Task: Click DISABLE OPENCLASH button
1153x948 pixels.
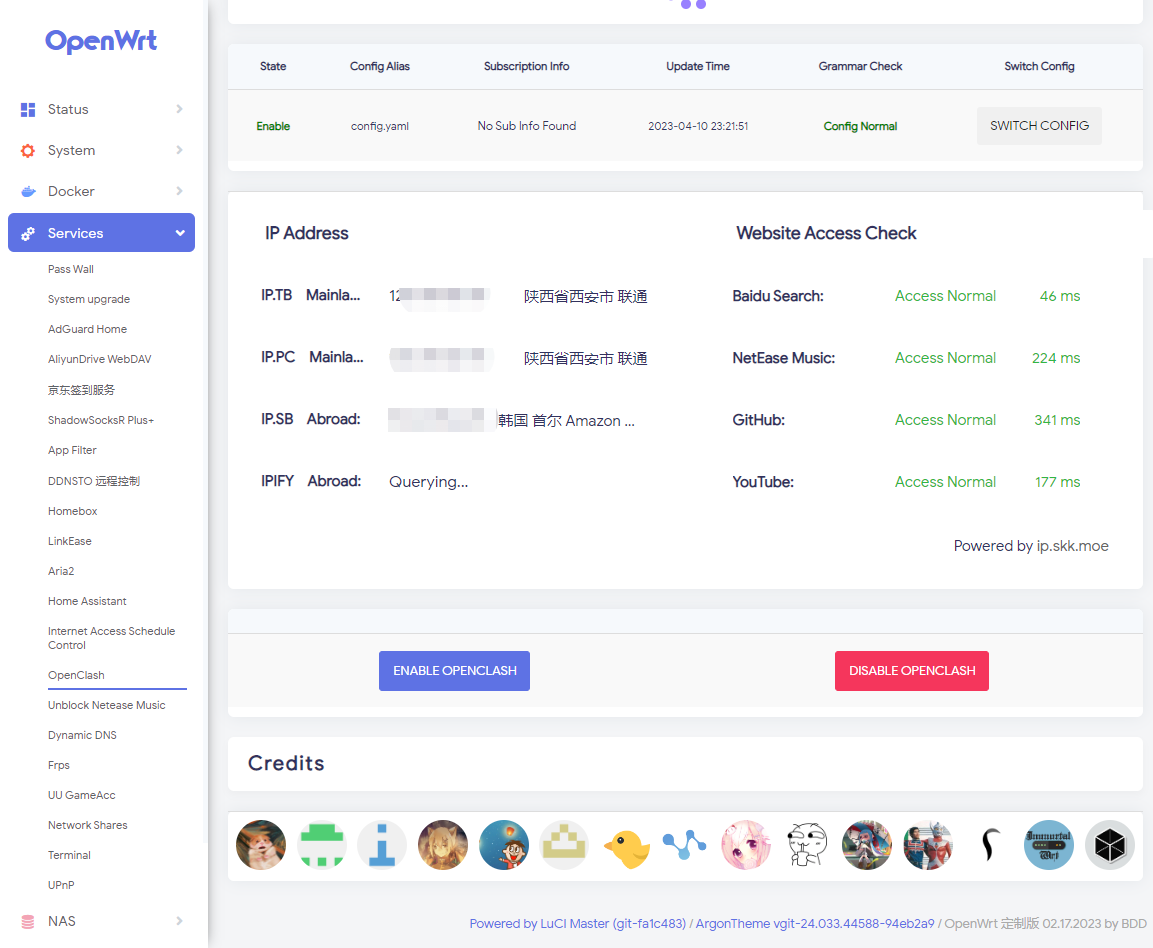Action: coord(912,671)
